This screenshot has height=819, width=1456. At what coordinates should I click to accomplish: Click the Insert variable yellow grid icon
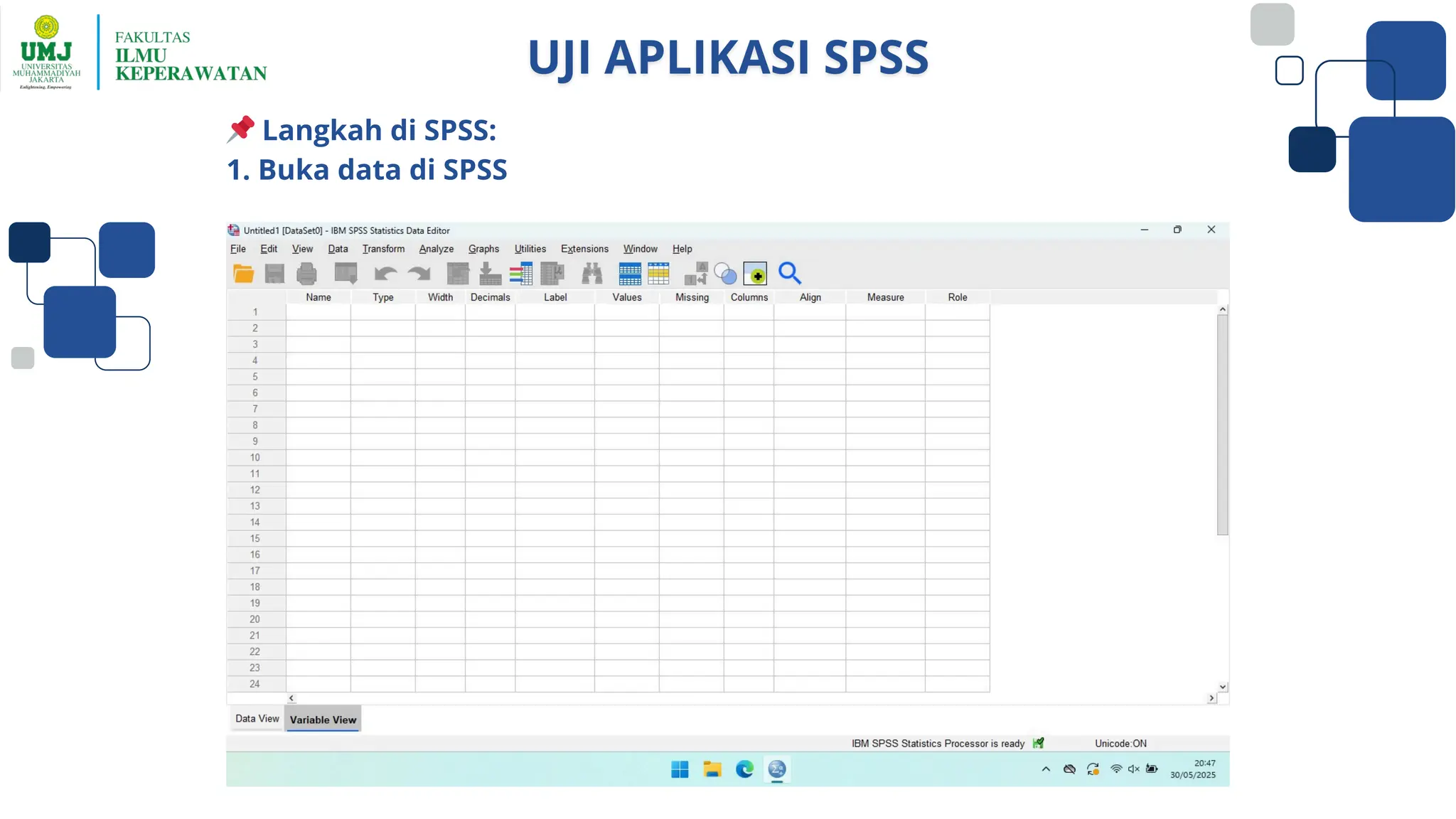click(658, 274)
